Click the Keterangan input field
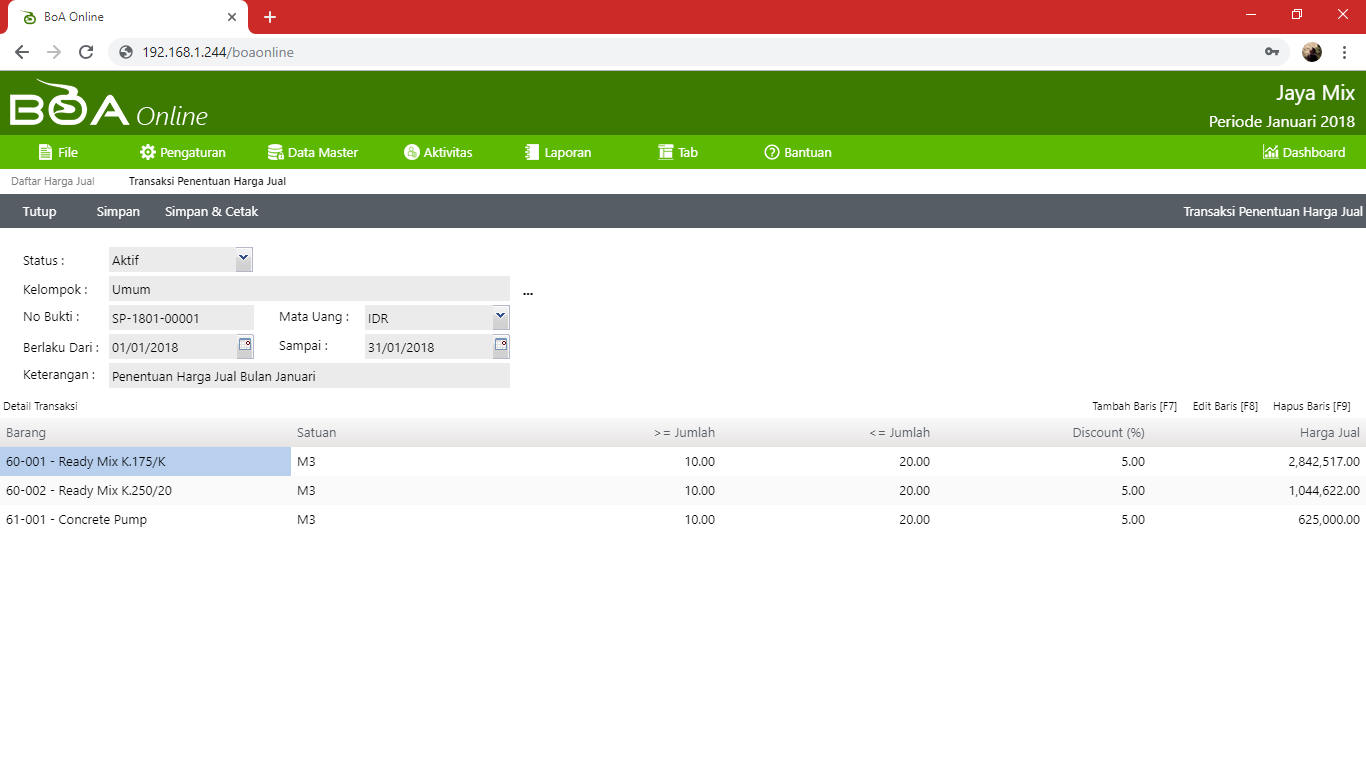Screen dimensions: 1366x766 click(x=309, y=376)
